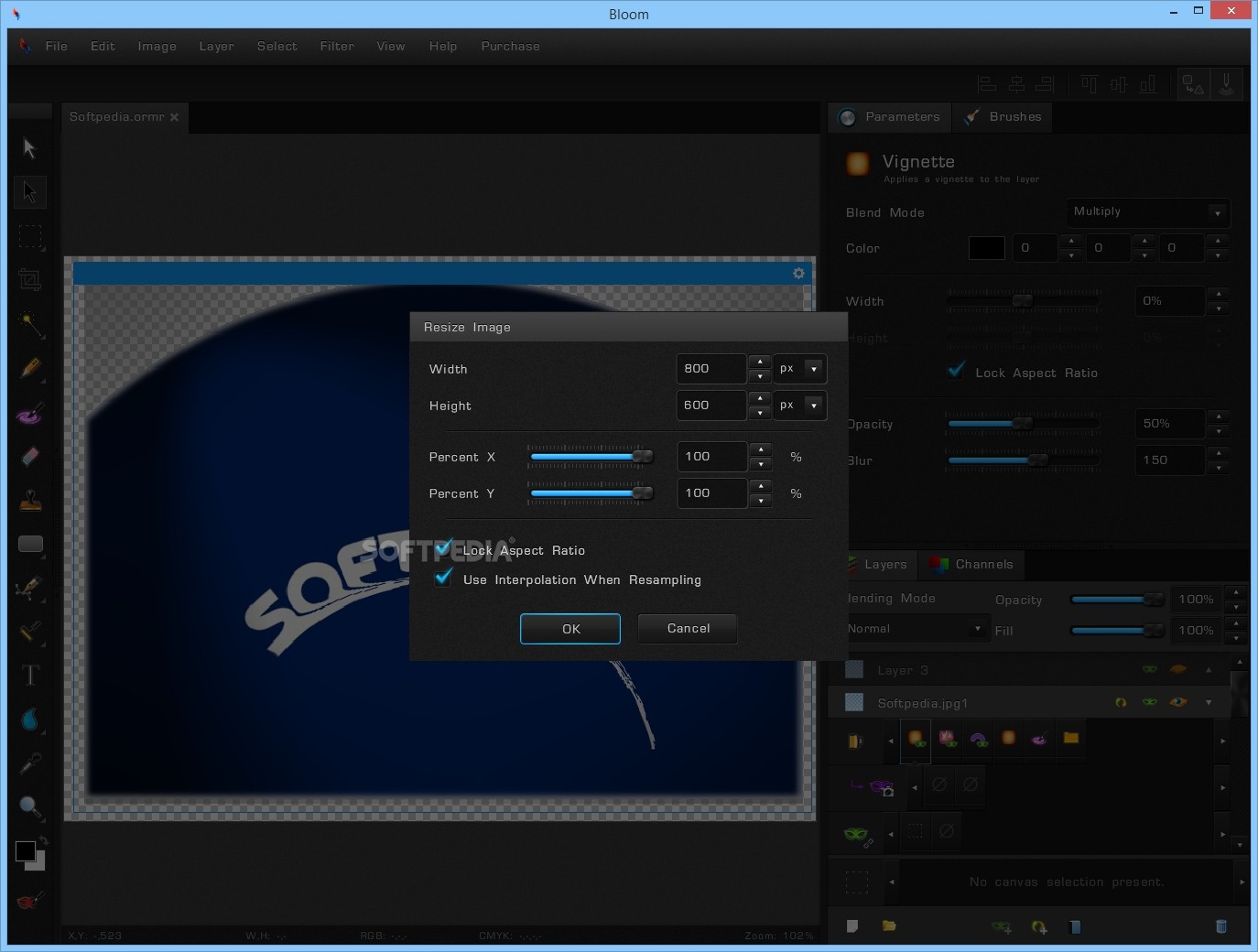Select the blue Blur droplet tool

(30, 719)
